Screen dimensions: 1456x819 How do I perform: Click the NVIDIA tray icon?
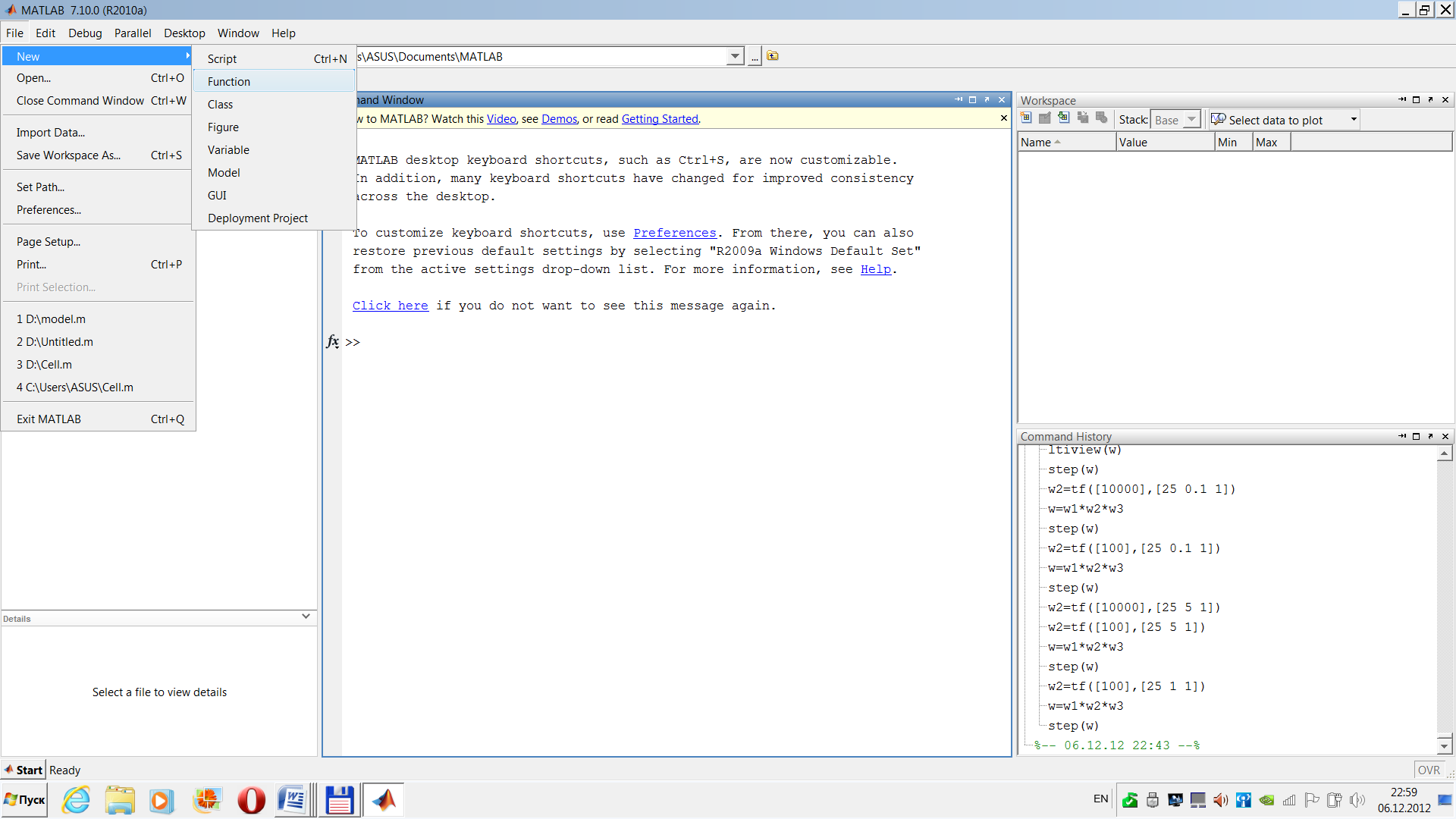coord(1266,800)
